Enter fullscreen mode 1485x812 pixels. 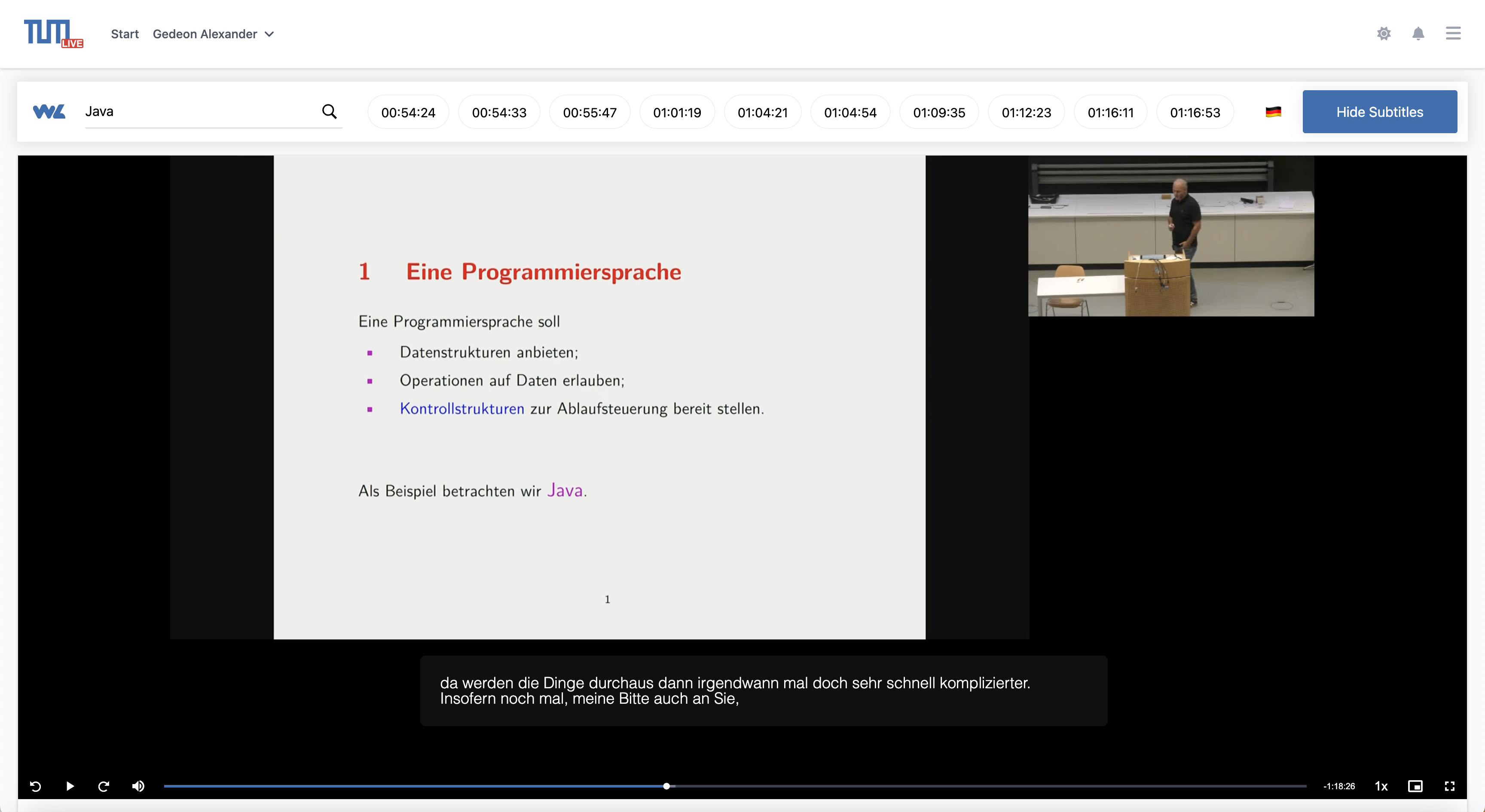tap(1449, 786)
